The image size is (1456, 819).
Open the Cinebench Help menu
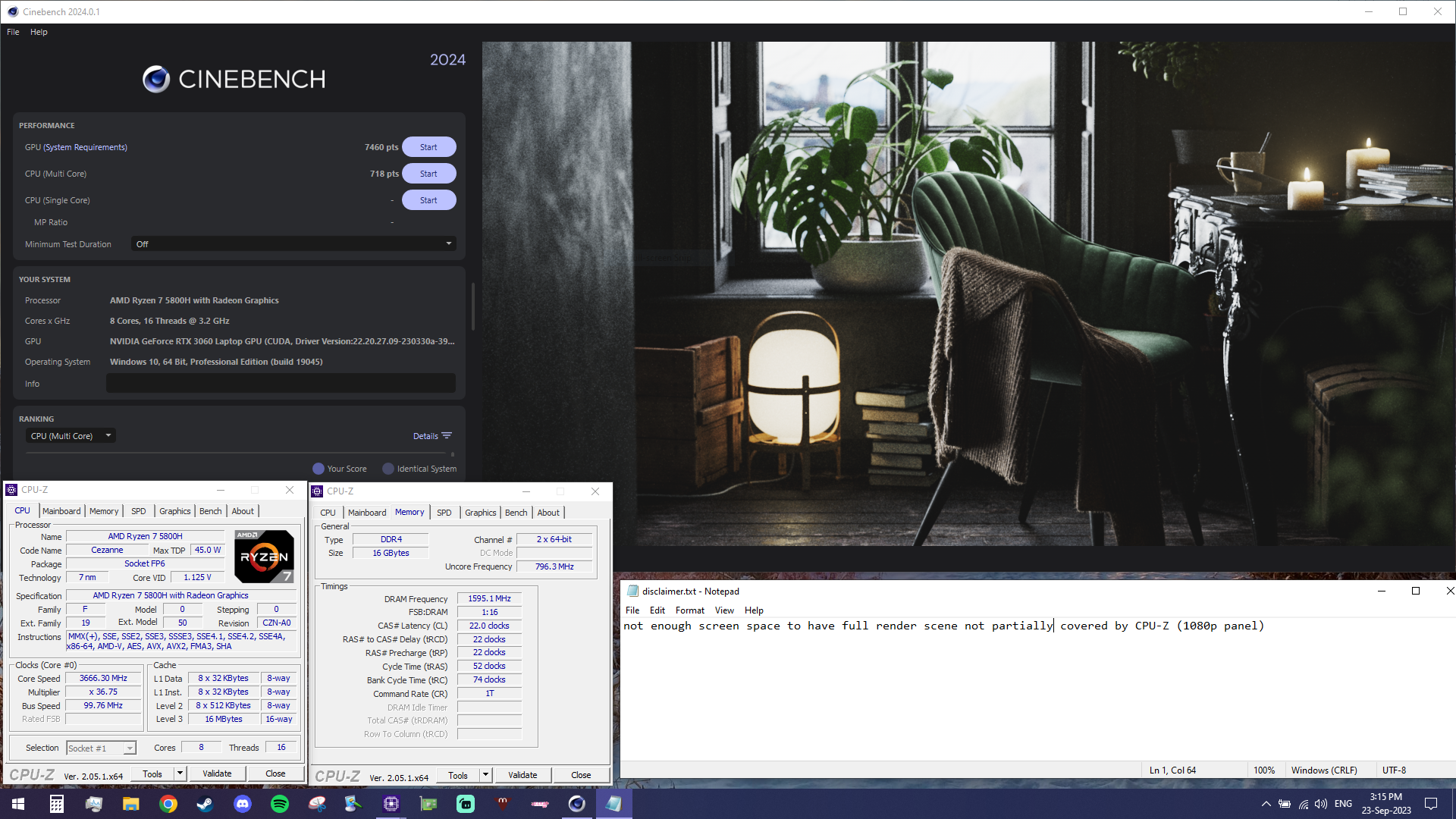pos(39,32)
